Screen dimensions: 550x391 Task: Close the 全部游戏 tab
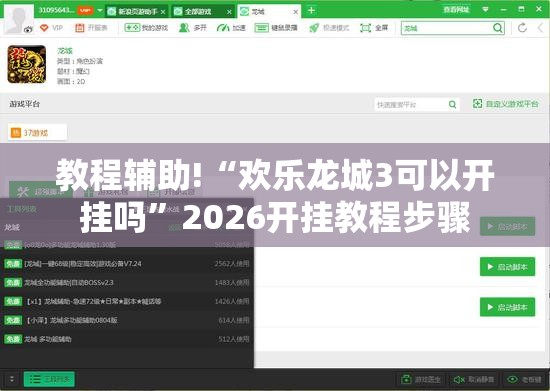pyautogui.click(x=229, y=12)
